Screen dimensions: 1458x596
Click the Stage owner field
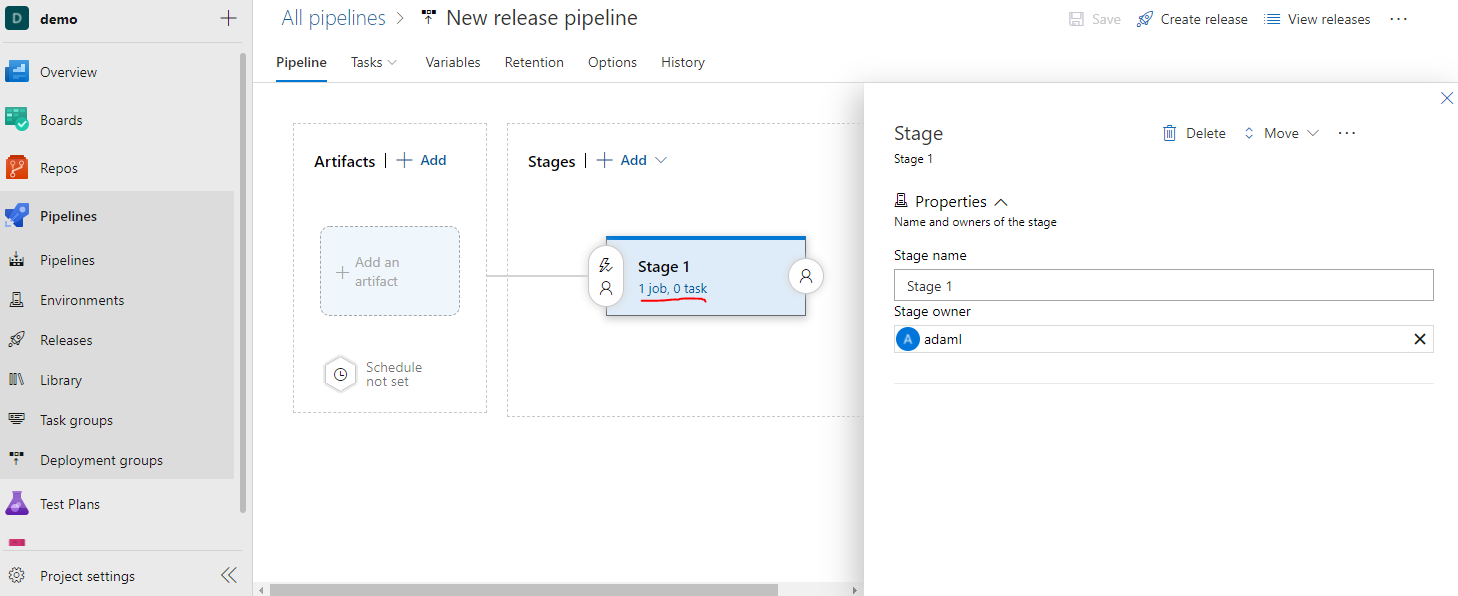pos(1164,339)
